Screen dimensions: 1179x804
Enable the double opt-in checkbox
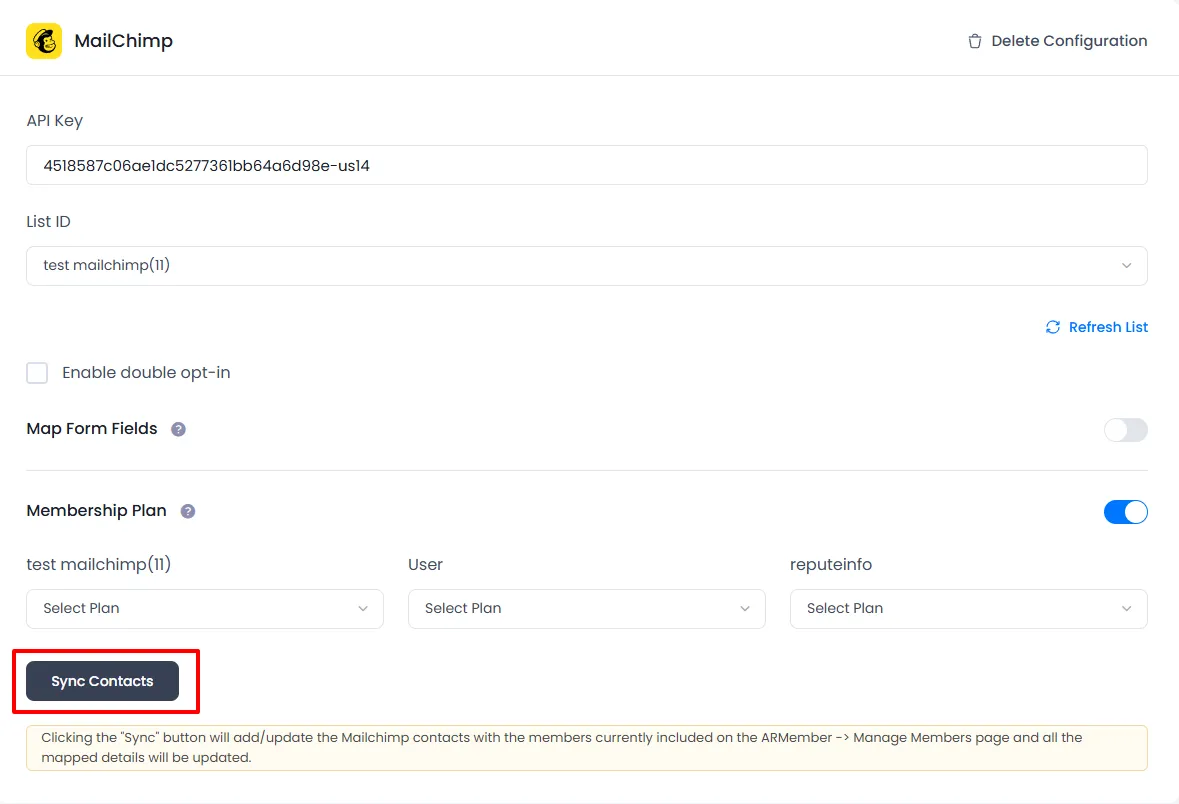tap(37, 373)
